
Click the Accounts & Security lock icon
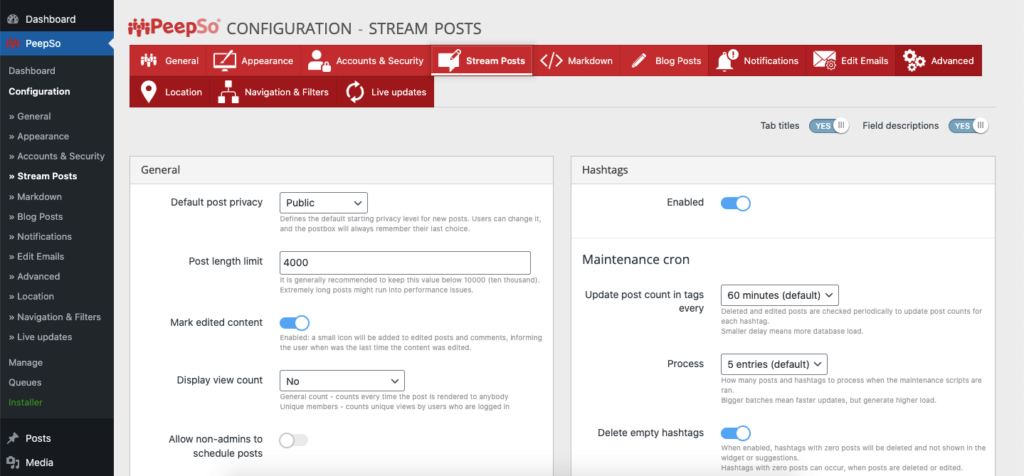pyautogui.click(x=319, y=61)
